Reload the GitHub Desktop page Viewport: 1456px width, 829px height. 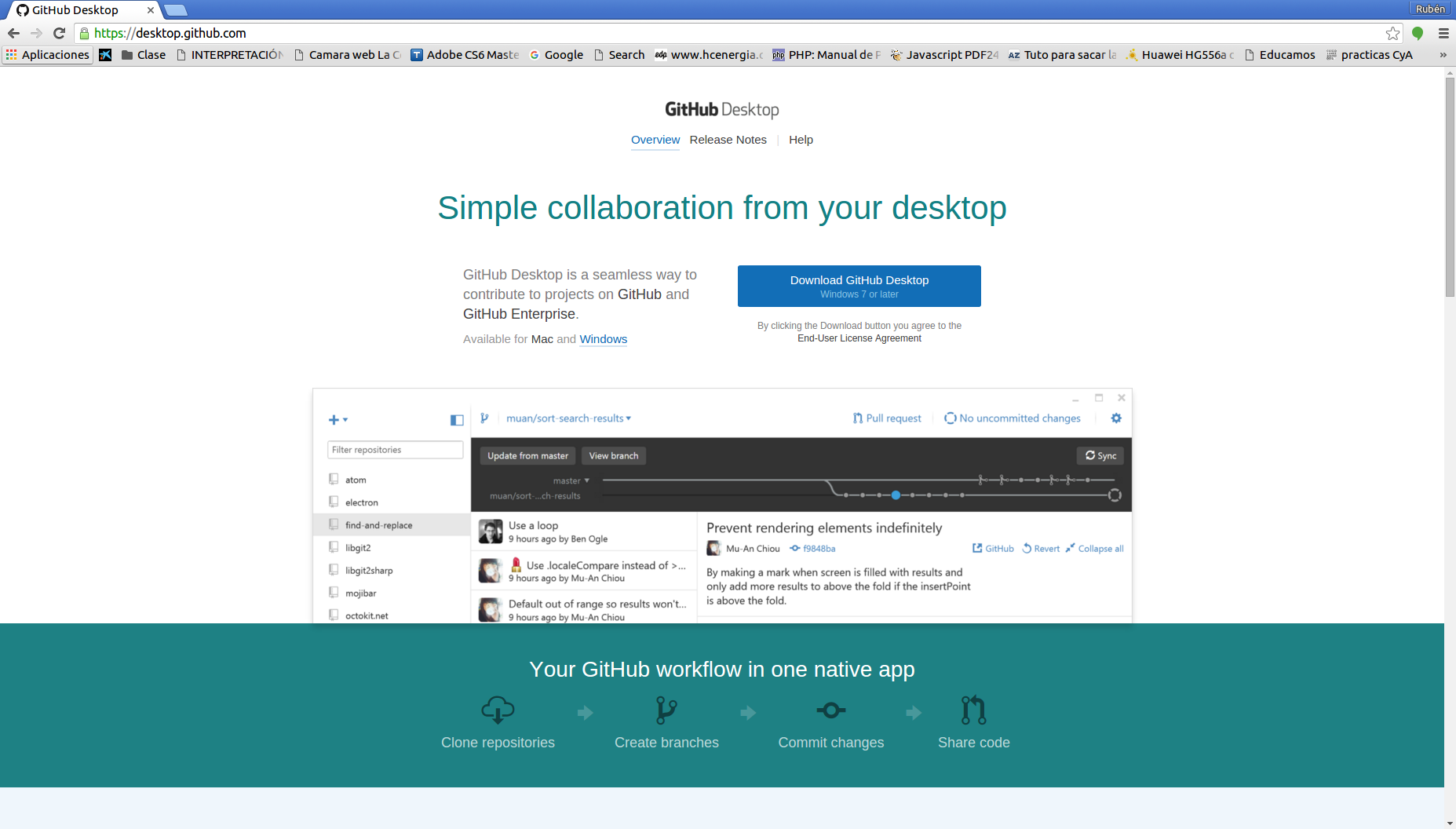pos(59,33)
